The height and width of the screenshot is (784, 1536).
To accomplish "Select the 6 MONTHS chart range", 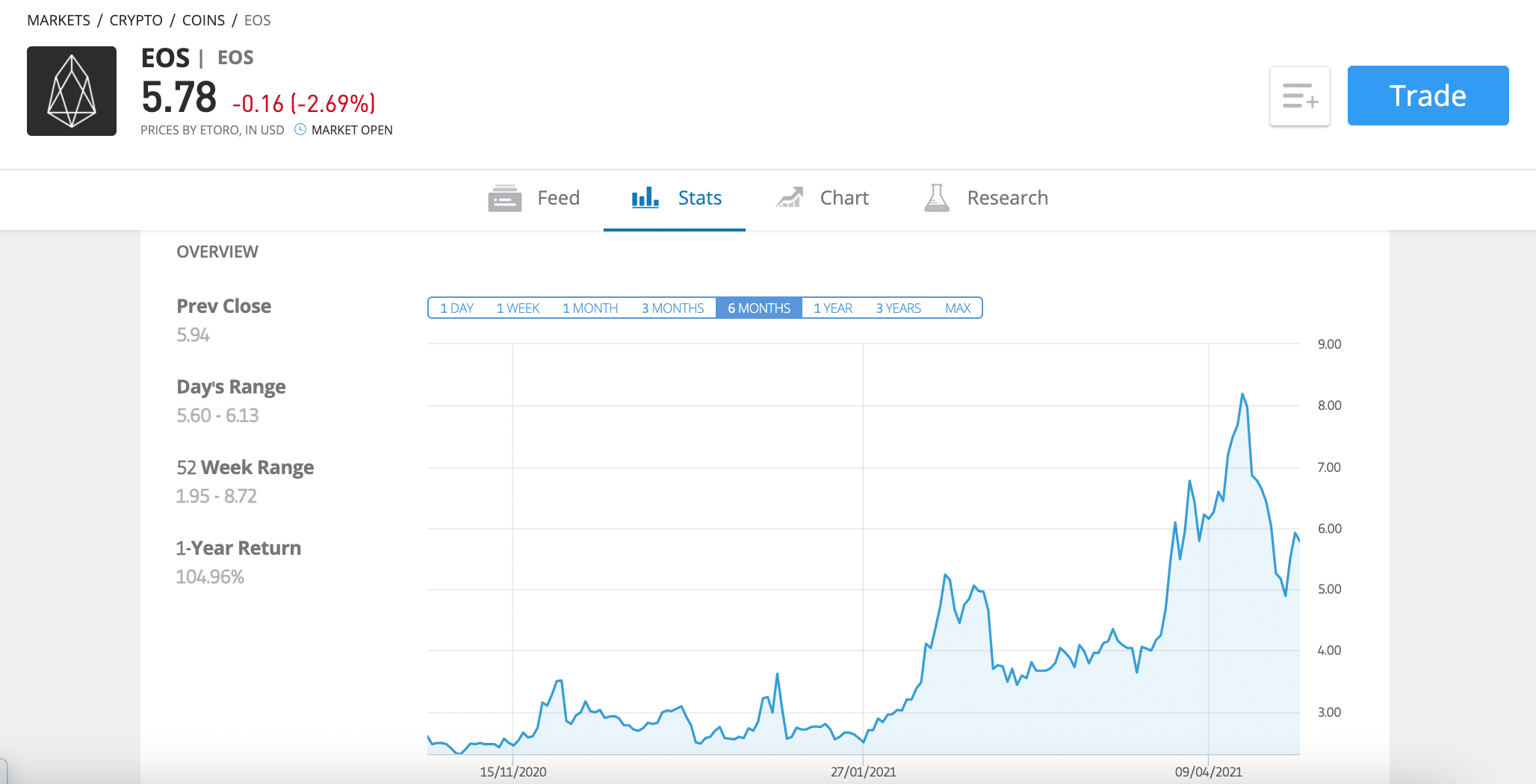I will pyautogui.click(x=759, y=308).
